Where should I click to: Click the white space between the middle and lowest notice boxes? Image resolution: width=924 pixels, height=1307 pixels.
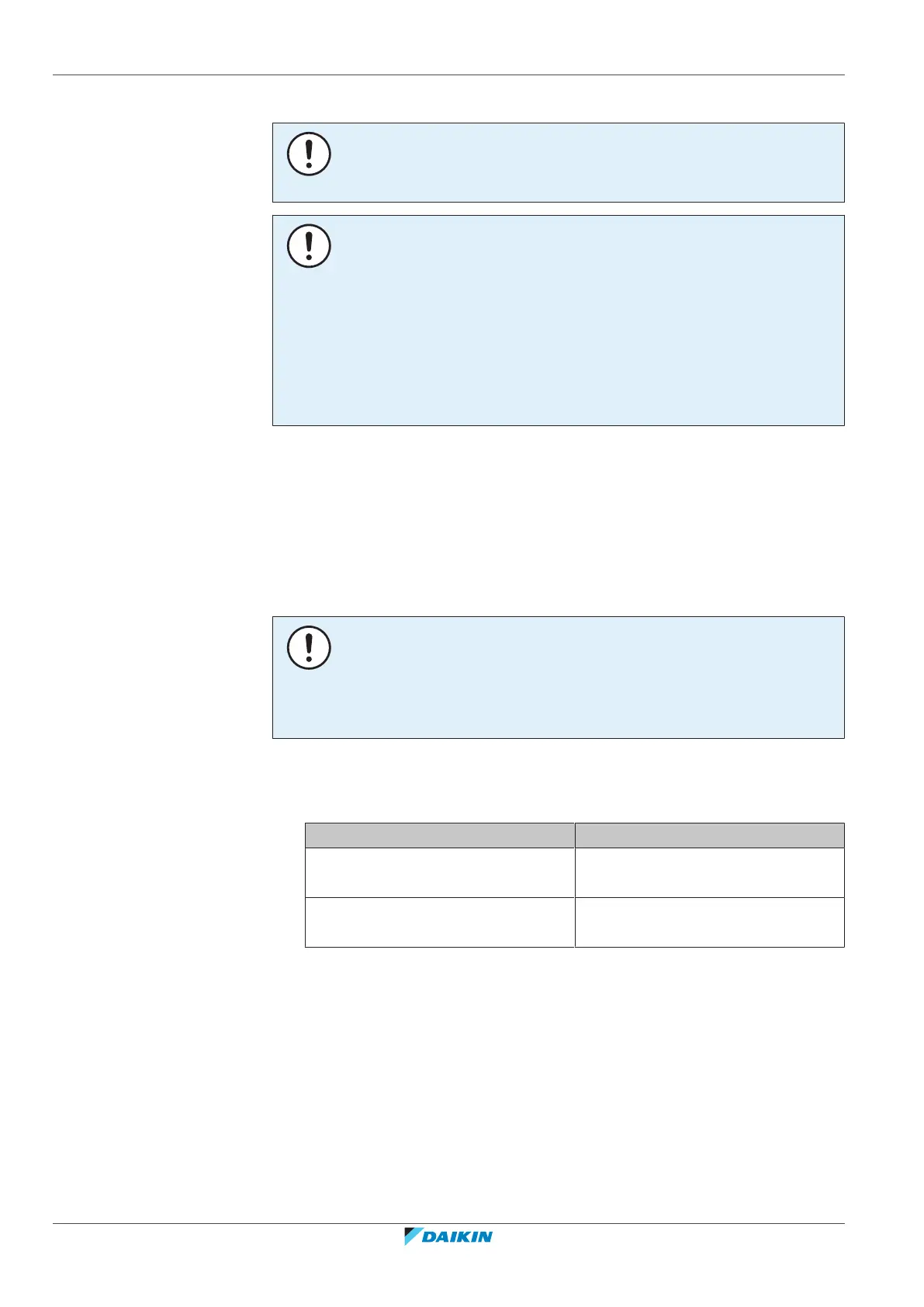tap(558, 520)
